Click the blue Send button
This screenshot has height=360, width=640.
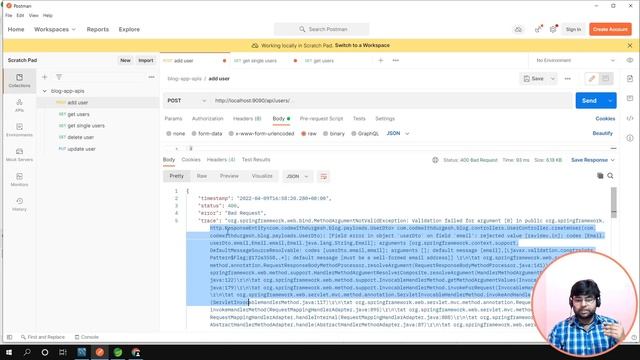point(589,100)
